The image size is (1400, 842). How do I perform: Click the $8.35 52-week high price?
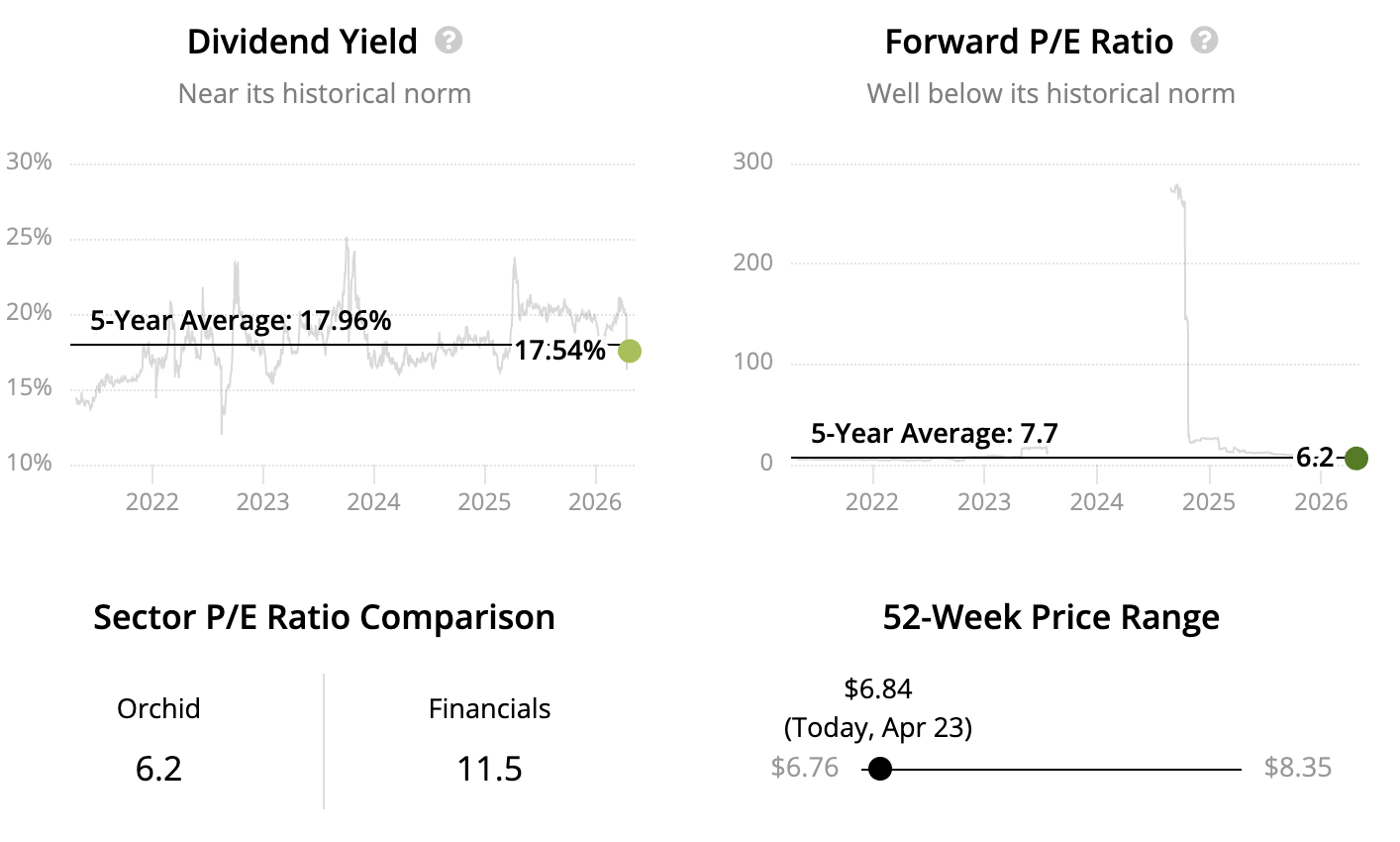1298,768
